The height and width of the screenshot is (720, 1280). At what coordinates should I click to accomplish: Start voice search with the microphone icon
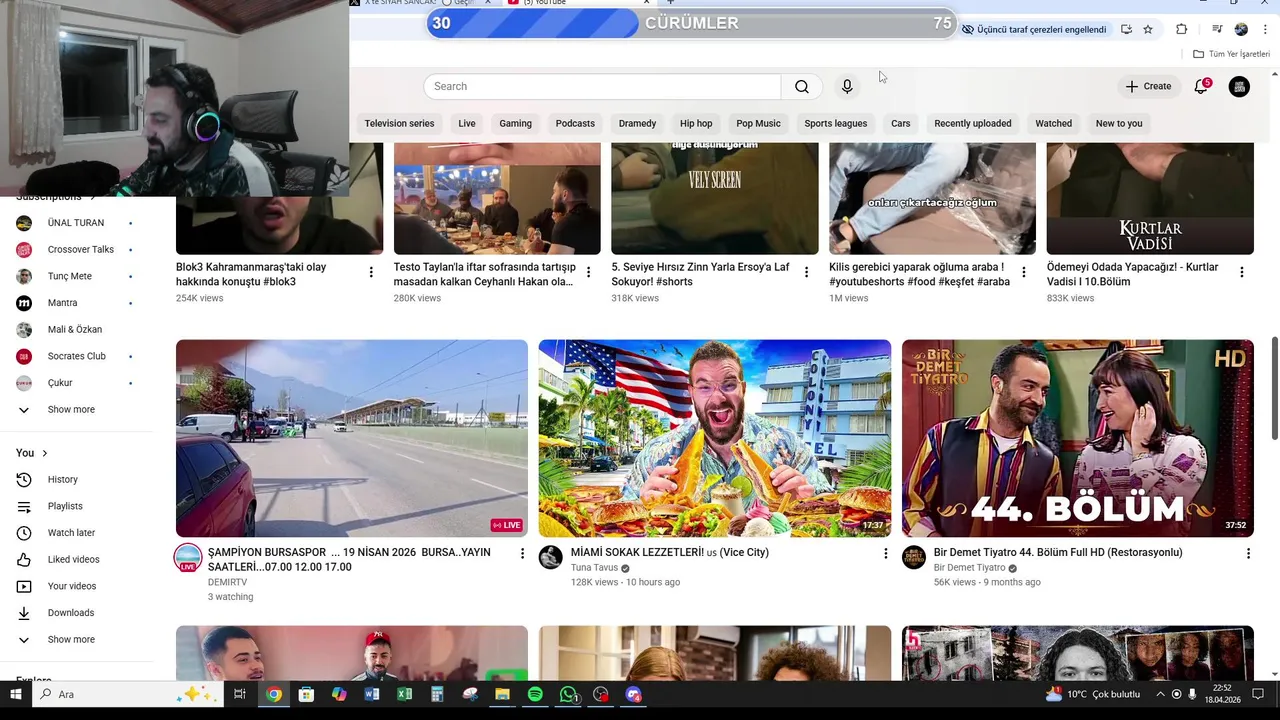[847, 87]
